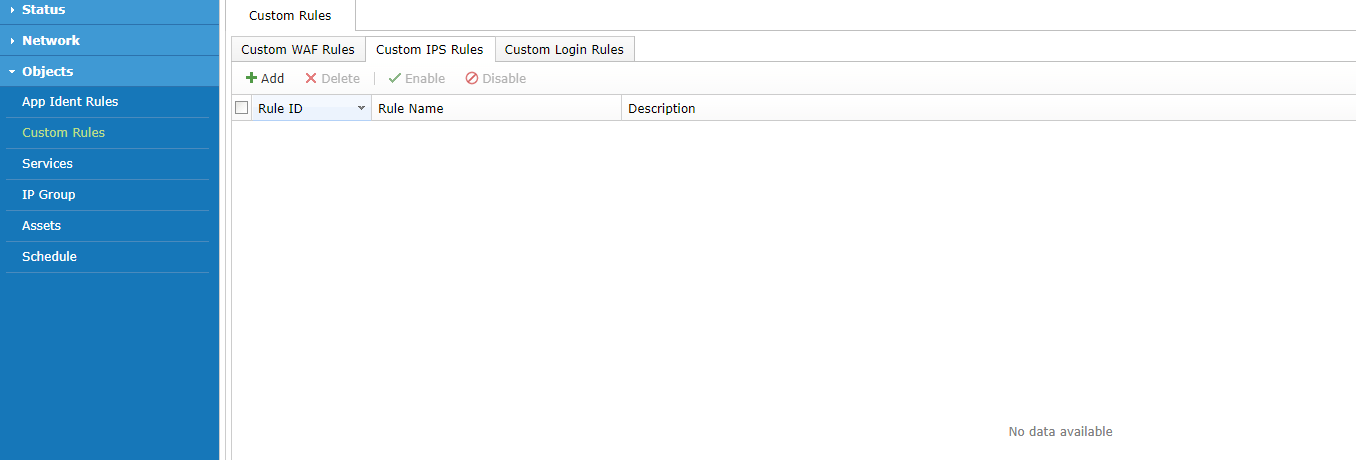Image resolution: width=1356 pixels, height=460 pixels.
Task: Open the Schedule sidebar item
Action: (49, 257)
